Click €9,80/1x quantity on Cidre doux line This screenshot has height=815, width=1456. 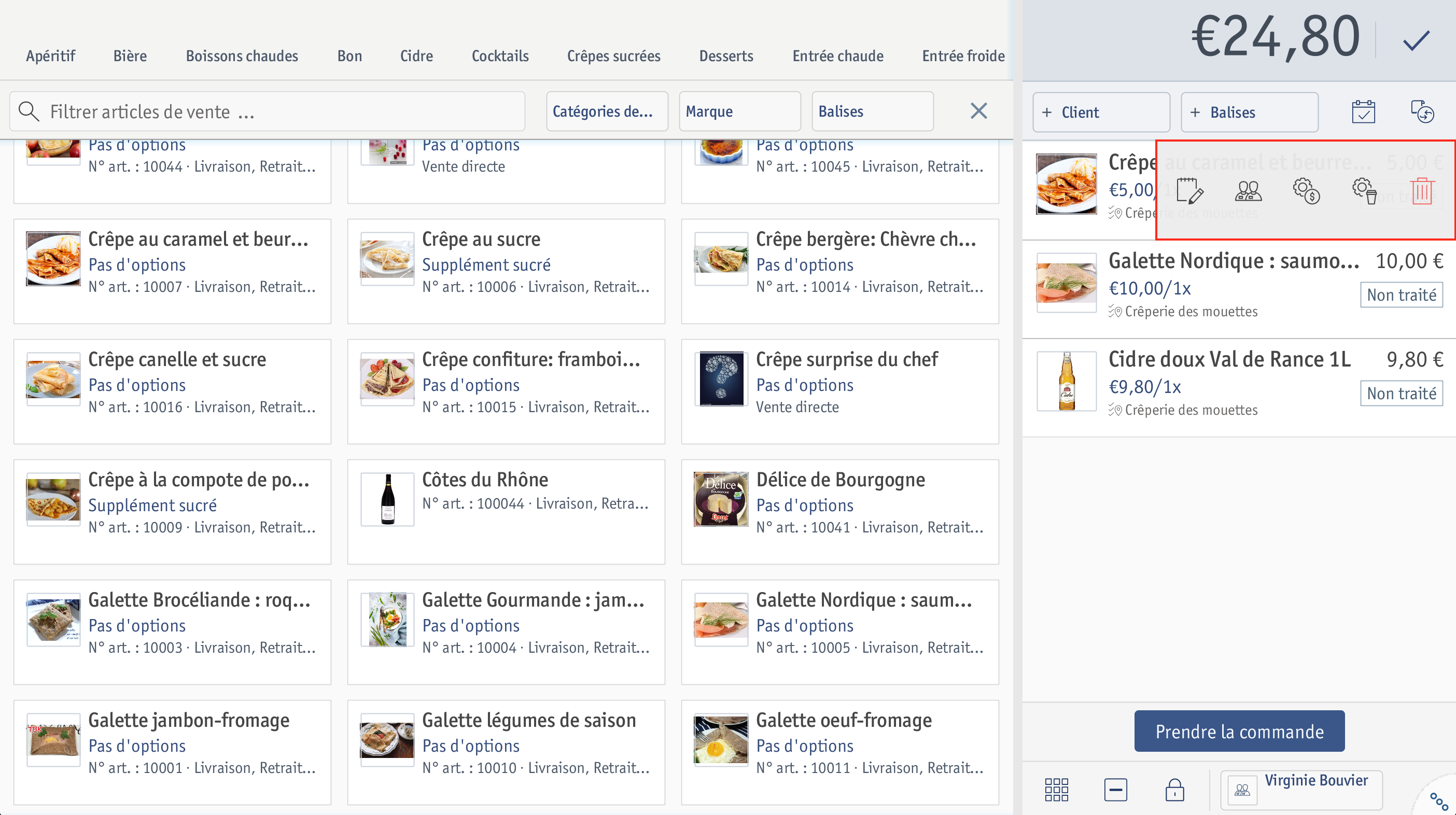pyautogui.click(x=1144, y=387)
